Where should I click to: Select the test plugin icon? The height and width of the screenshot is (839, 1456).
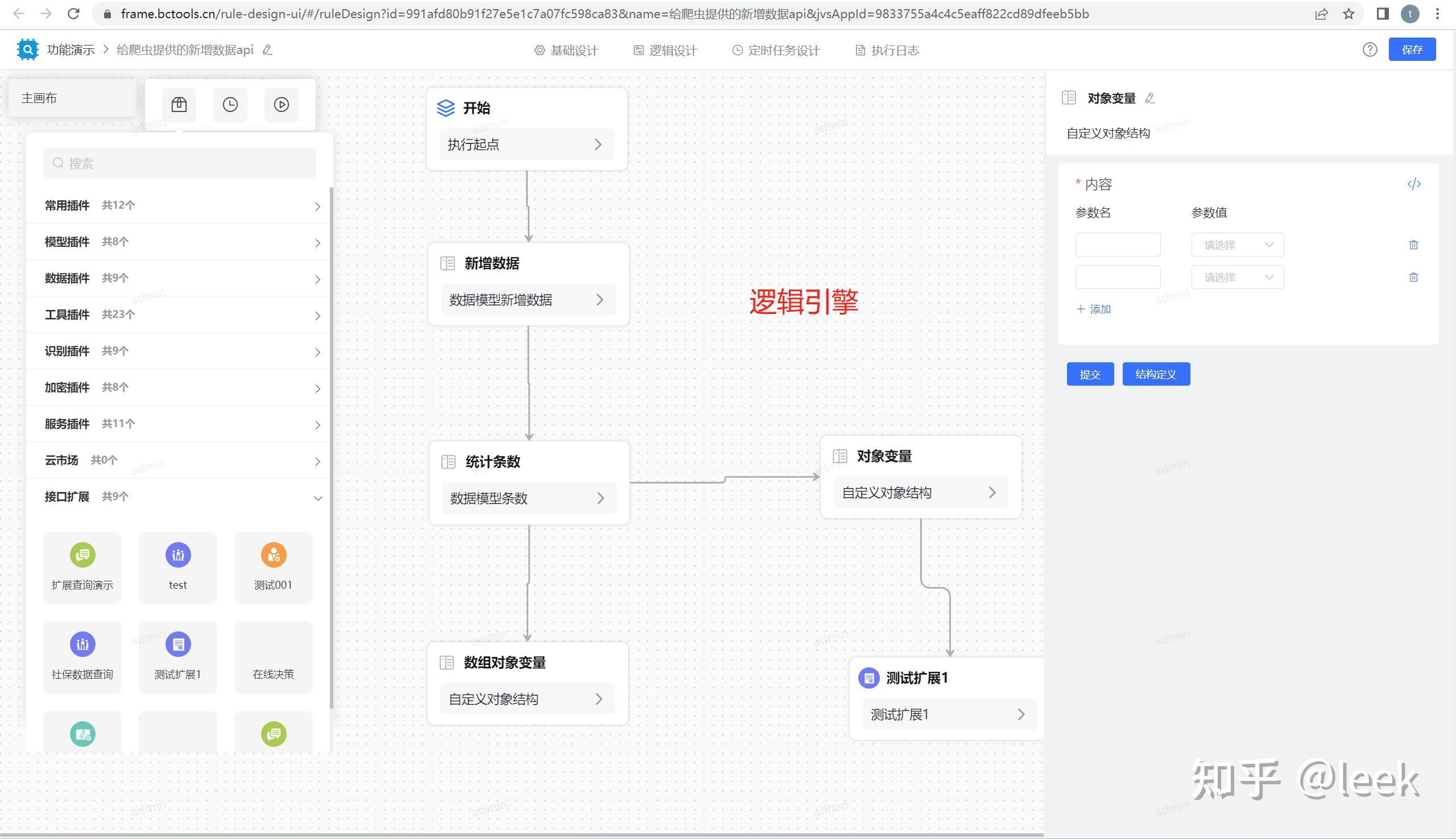pos(177,555)
